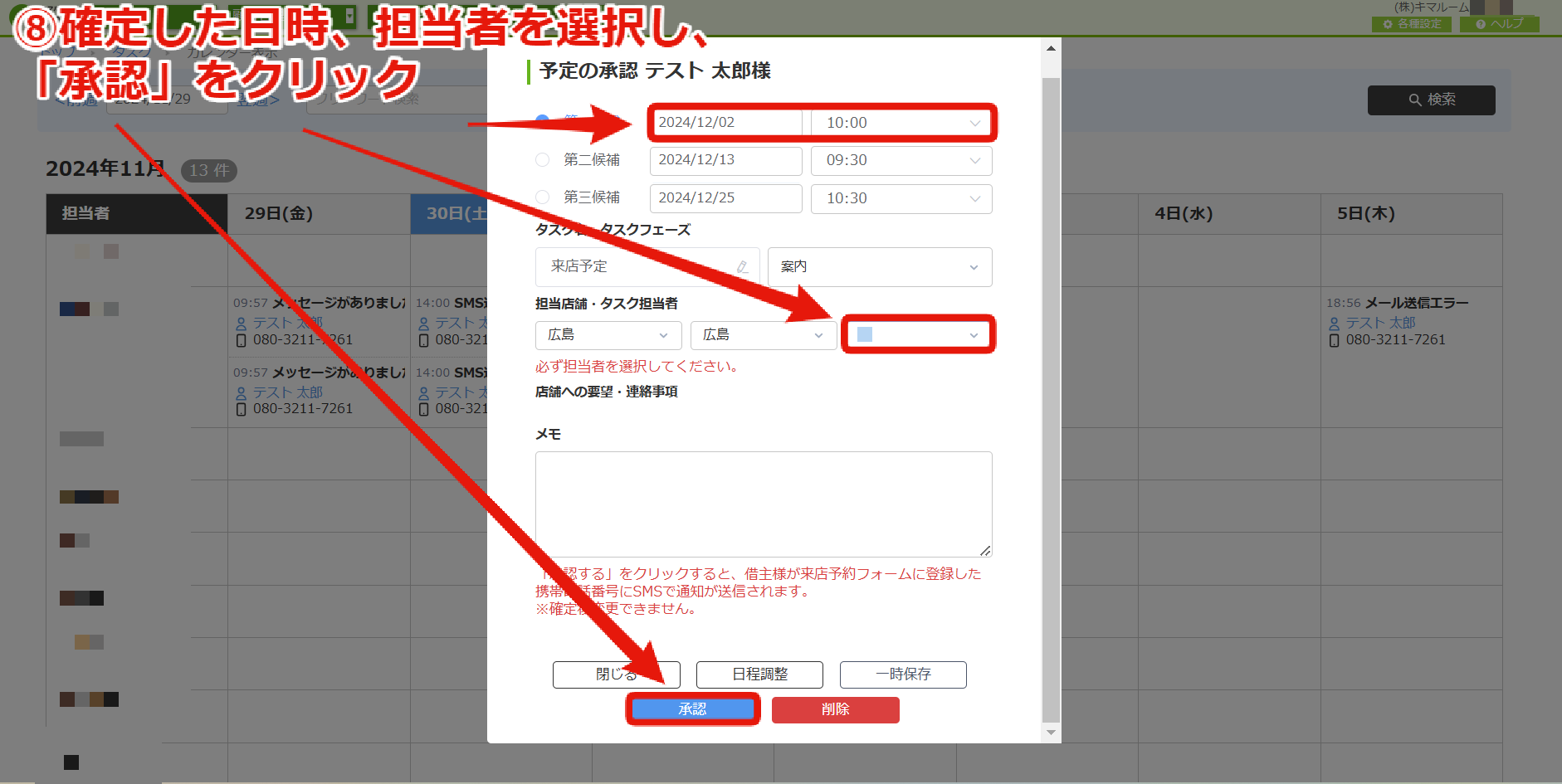Click the 29日(金) column header
Image resolution: width=1562 pixels, height=784 pixels.
click(319, 214)
